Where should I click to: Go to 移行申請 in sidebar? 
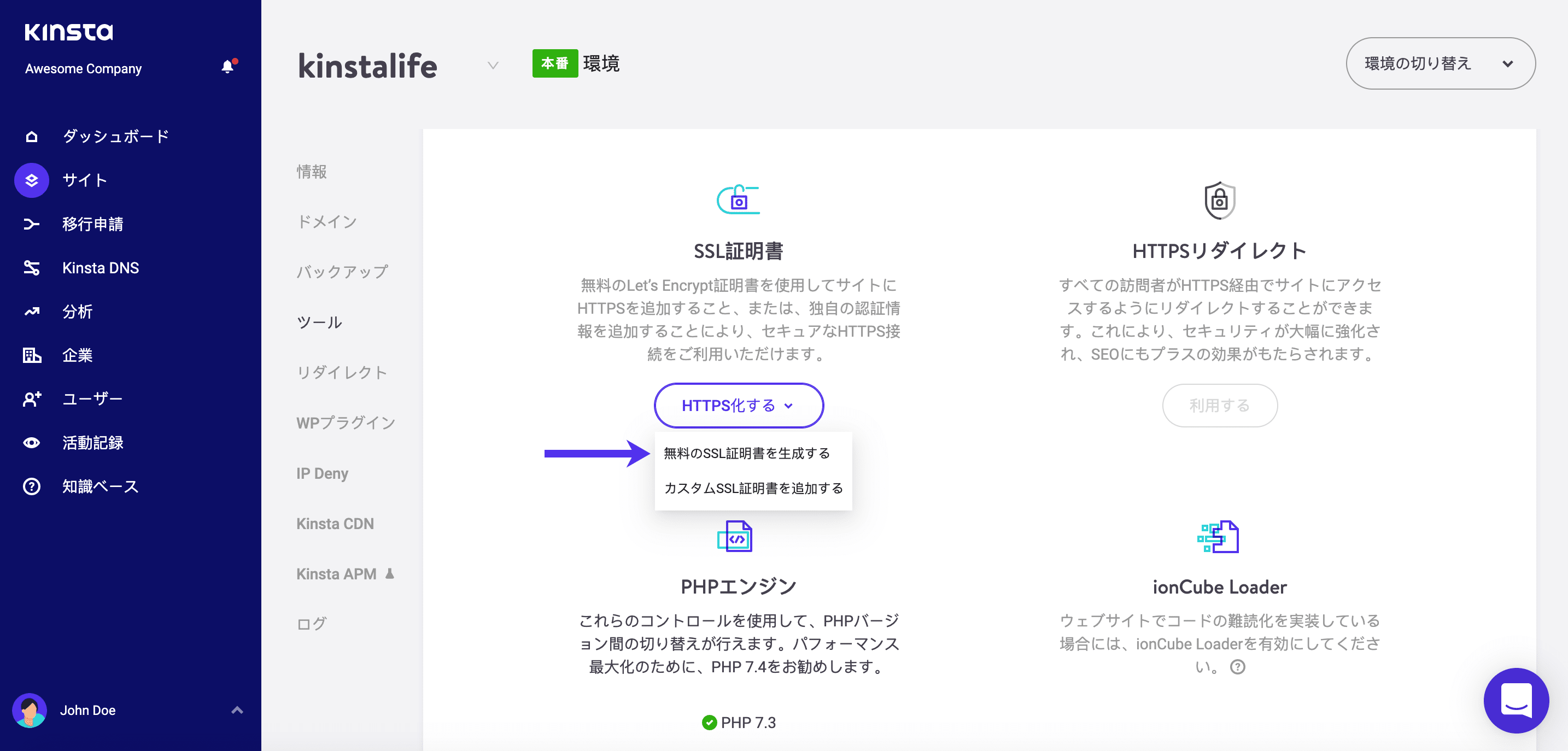tap(92, 224)
